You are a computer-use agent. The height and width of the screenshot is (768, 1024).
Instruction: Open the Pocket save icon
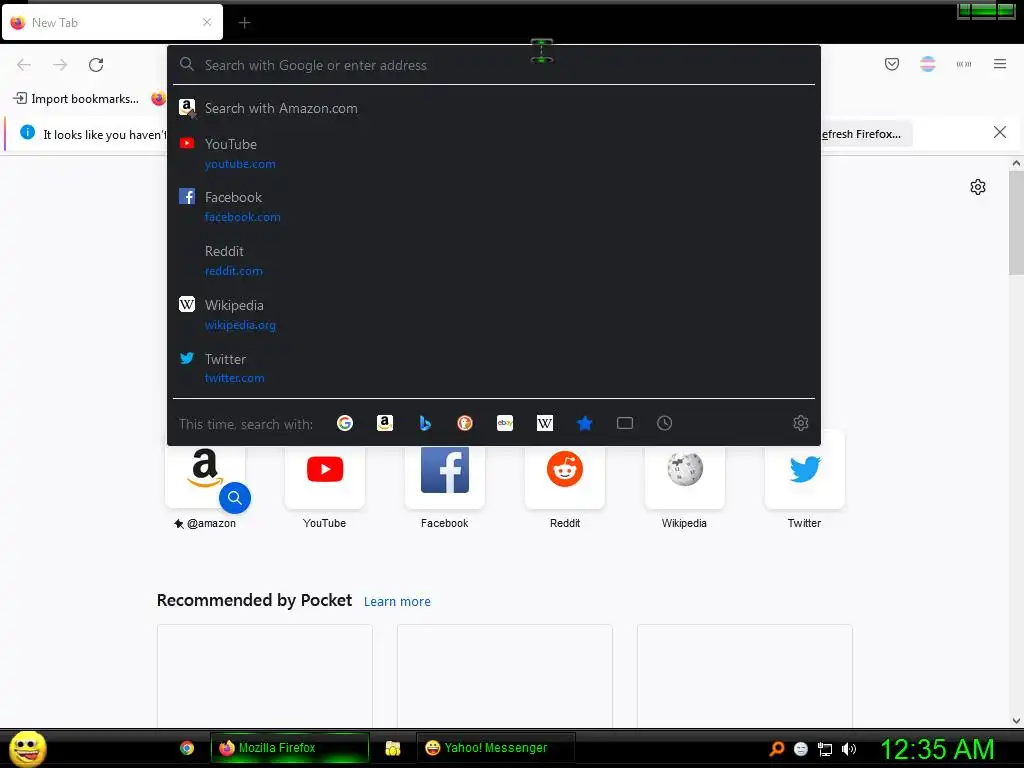891,64
